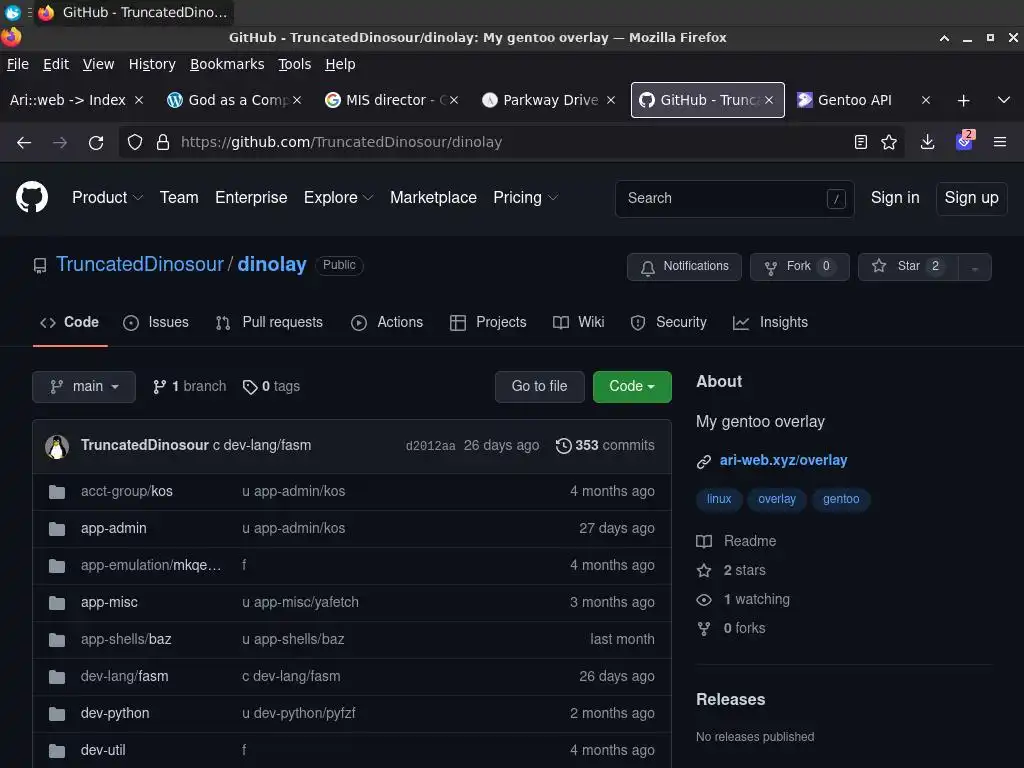Bookmark this page with the star icon
The height and width of the screenshot is (768, 1024).
click(x=889, y=142)
